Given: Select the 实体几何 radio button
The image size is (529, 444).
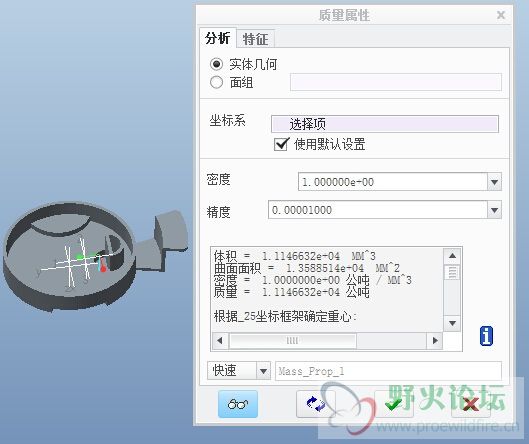Looking at the screenshot, I should [216, 64].
